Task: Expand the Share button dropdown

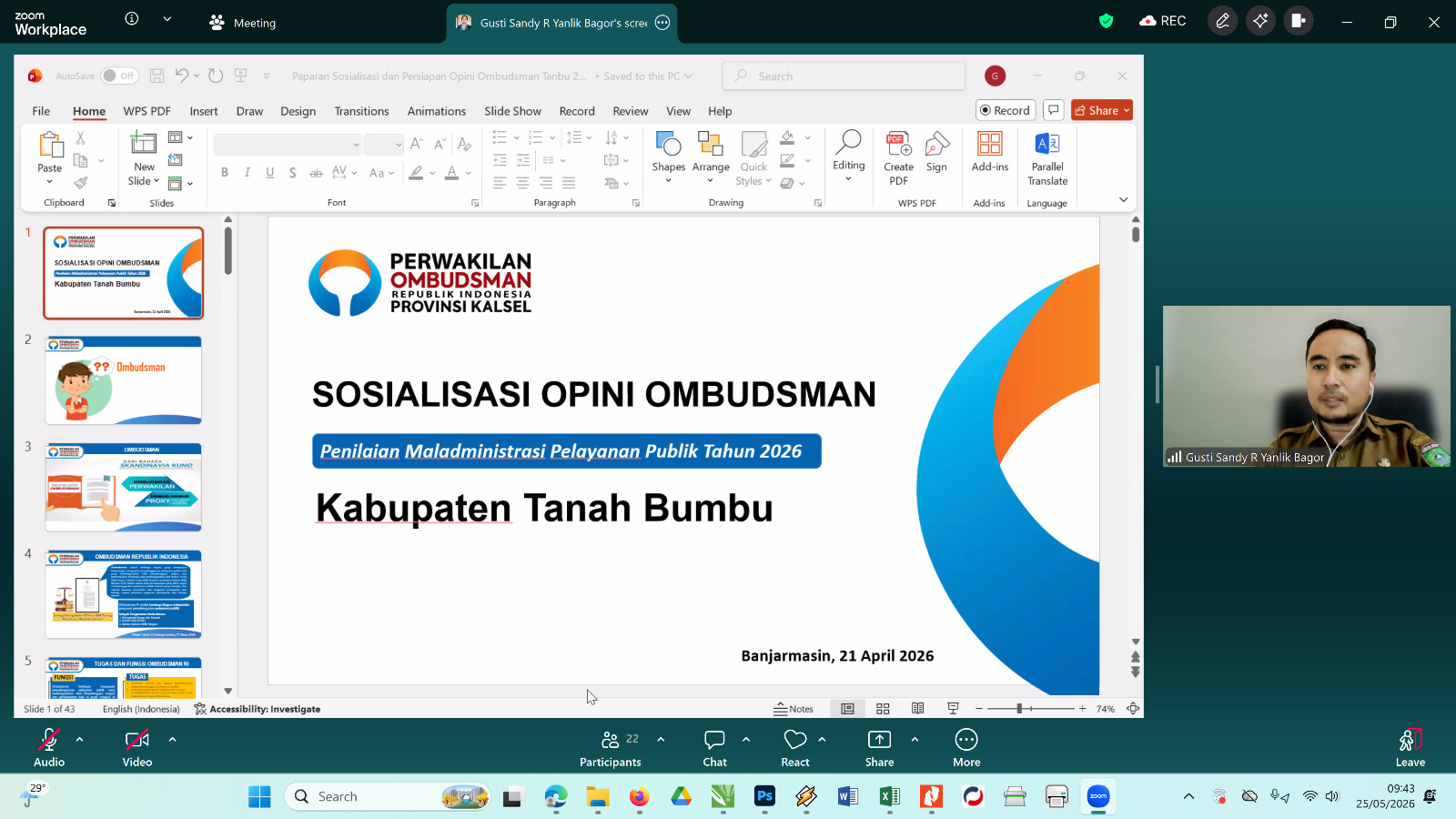Action: (1127, 111)
